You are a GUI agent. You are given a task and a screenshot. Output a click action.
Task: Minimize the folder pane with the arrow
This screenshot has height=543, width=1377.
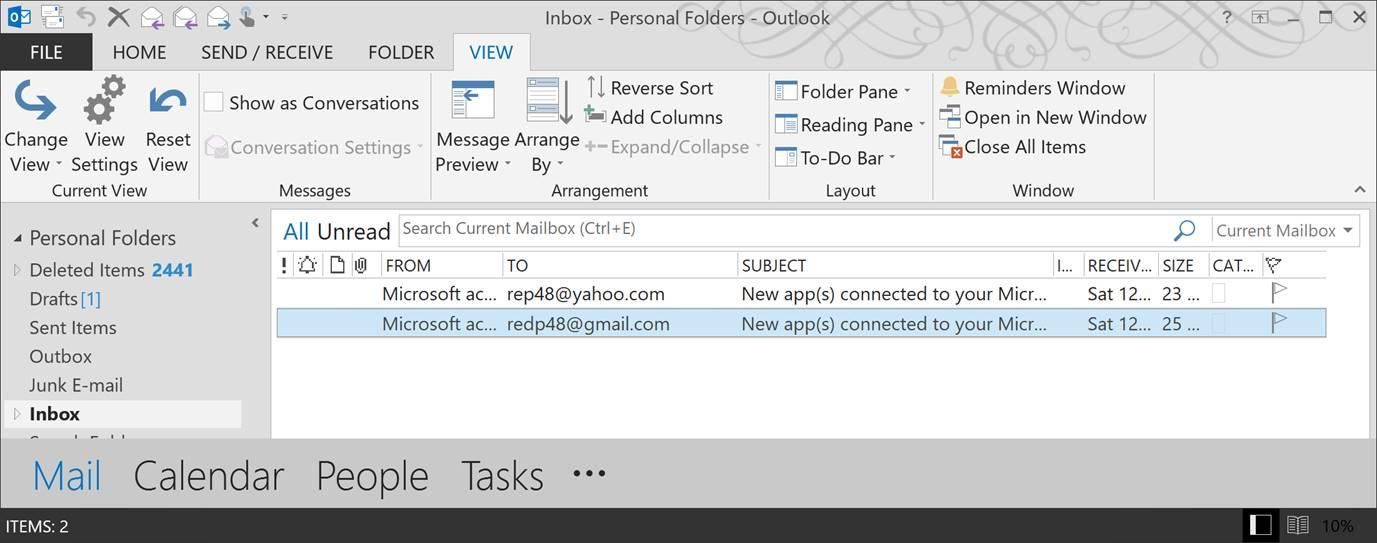click(x=255, y=223)
